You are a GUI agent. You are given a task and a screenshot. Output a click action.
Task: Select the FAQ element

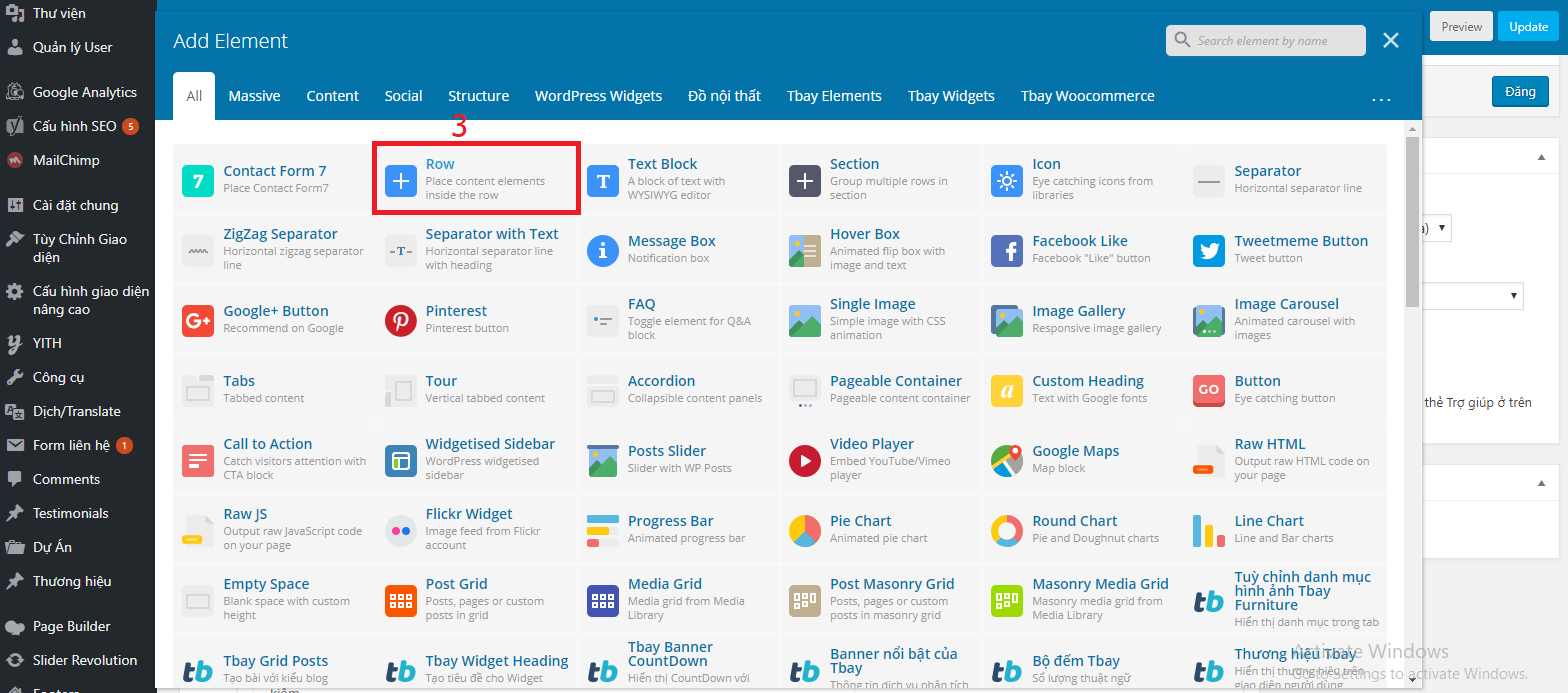[x=678, y=318]
